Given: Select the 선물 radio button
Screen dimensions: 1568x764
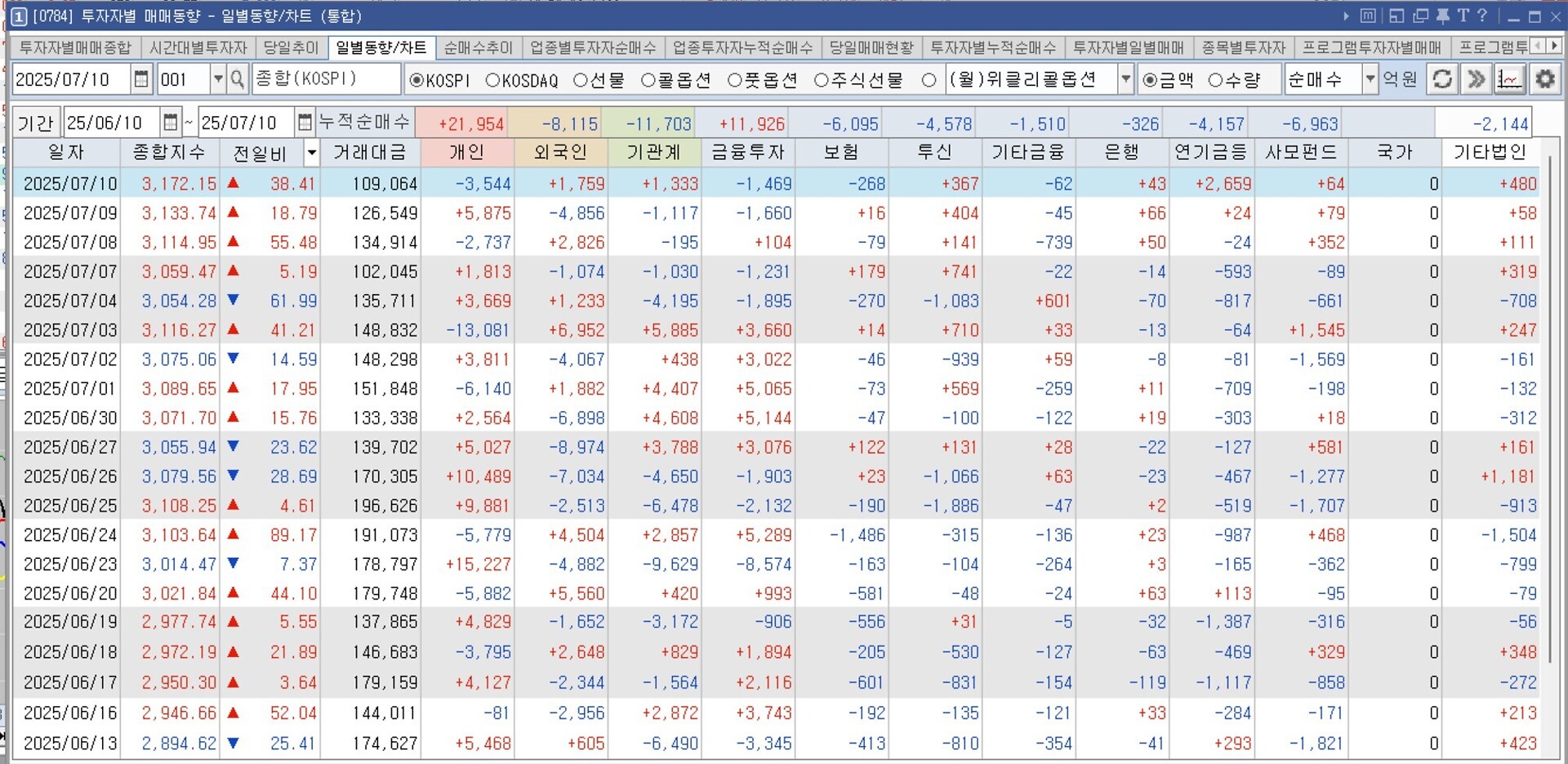Looking at the screenshot, I should [x=581, y=80].
